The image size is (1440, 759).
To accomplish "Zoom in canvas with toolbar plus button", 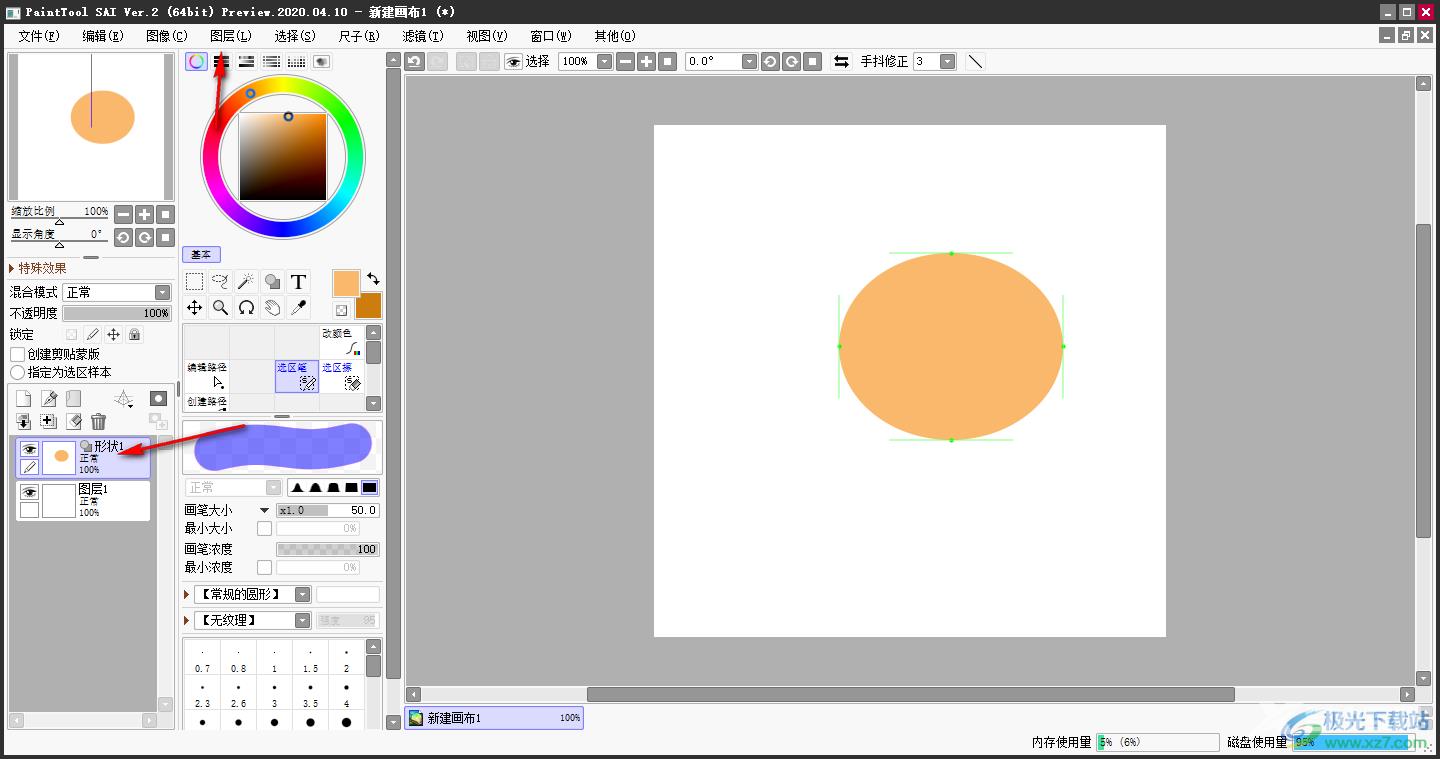I will (x=646, y=61).
